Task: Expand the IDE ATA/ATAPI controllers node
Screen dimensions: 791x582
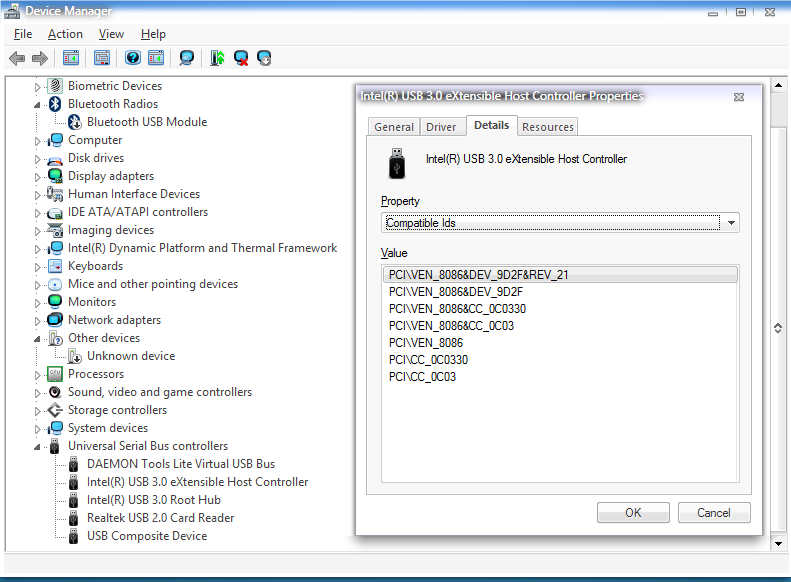Action: [37, 213]
